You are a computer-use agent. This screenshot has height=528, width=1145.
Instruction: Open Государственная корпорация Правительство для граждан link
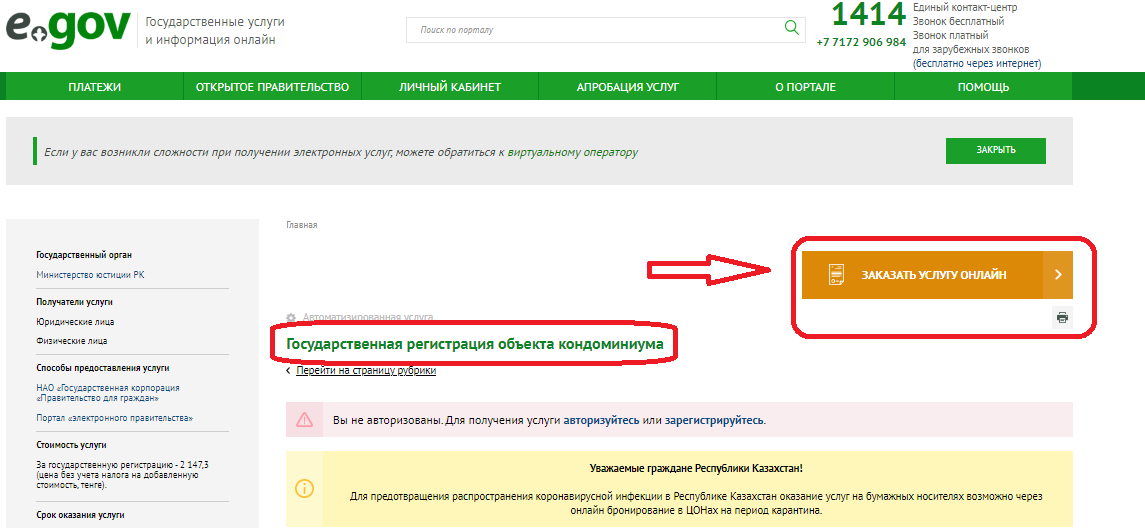(x=108, y=393)
